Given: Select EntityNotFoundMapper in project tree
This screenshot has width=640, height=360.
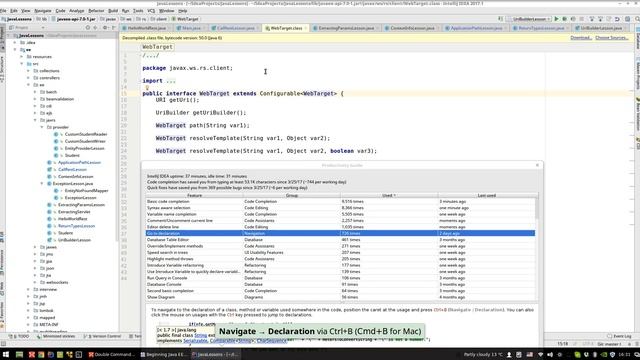Looking at the screenshot, I should (x=87, y=191).
